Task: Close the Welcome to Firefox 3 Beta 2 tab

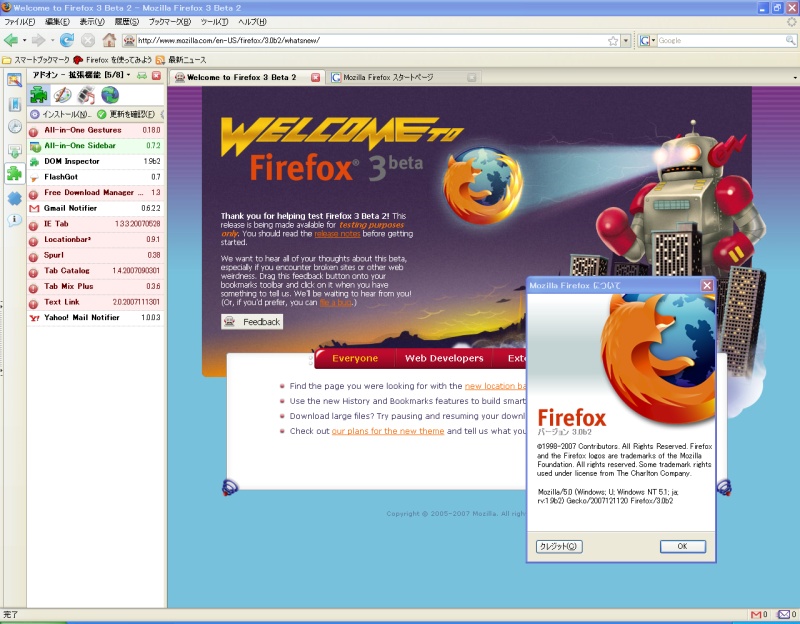Action: pos(316,78)
